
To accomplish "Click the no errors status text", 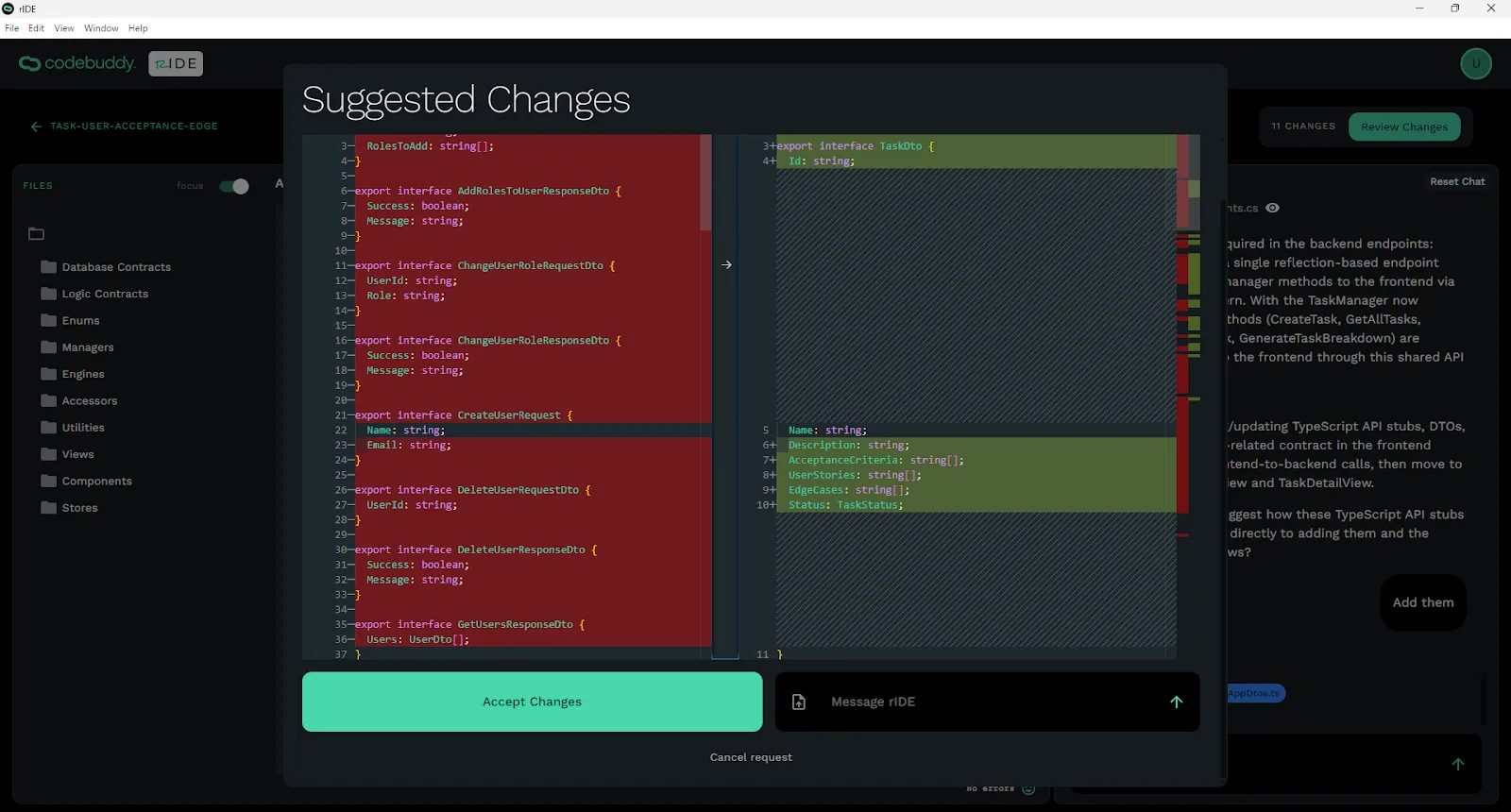I will tap(990, 788).
